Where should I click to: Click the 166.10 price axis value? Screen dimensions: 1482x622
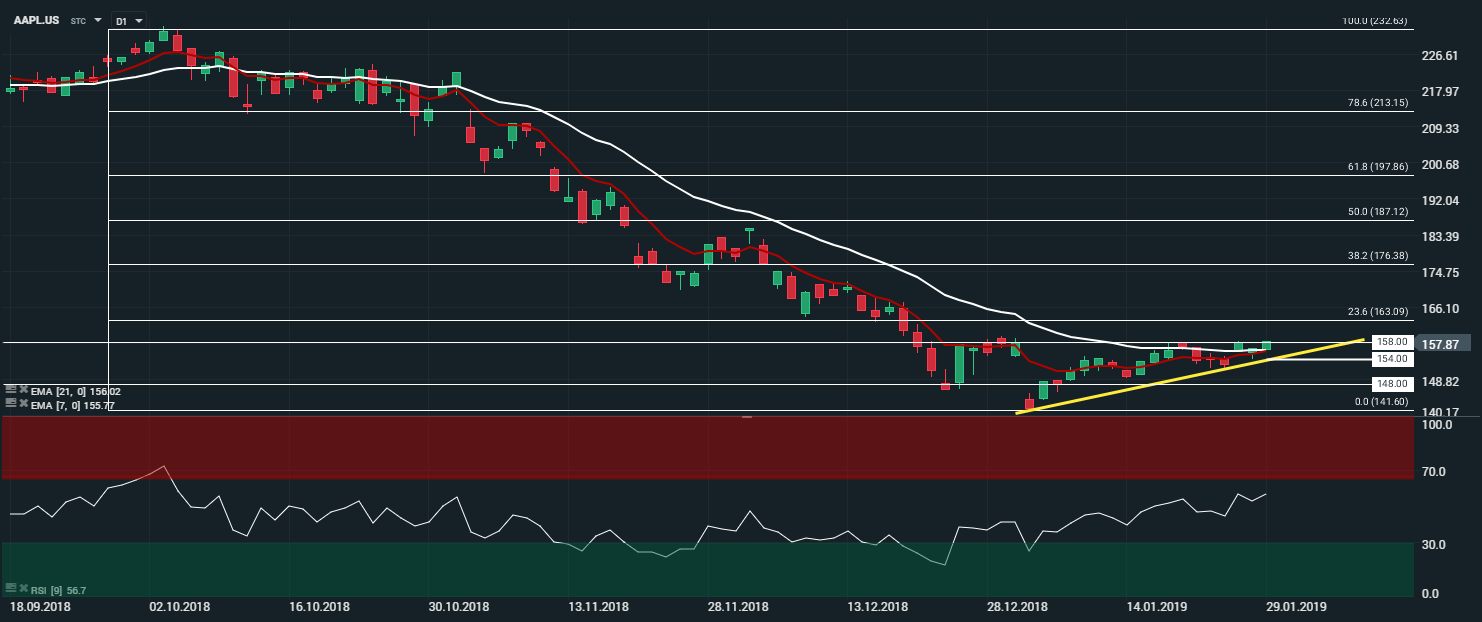pos(1440,310)
